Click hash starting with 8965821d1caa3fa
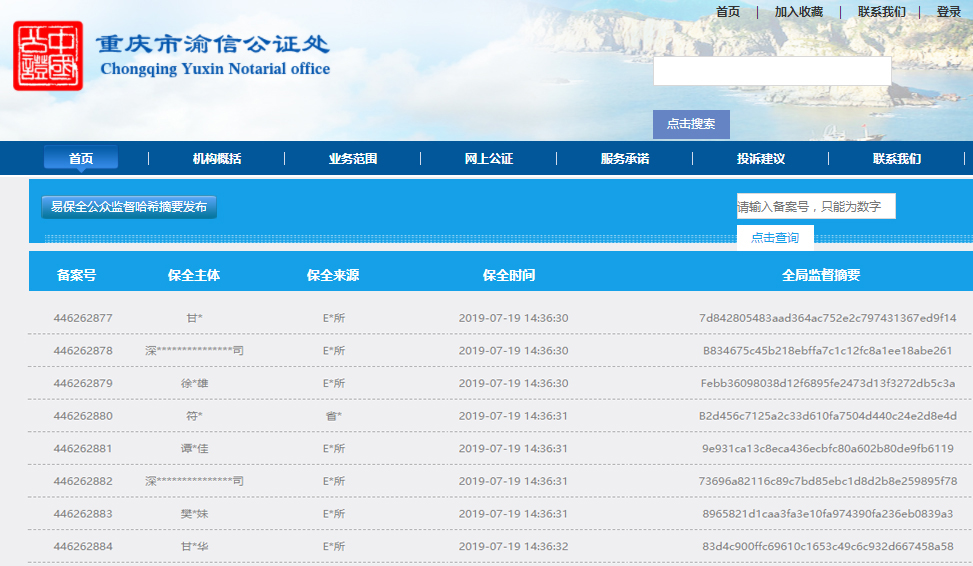Viewport: 973px width, 566px height. [x=828, y=513]
